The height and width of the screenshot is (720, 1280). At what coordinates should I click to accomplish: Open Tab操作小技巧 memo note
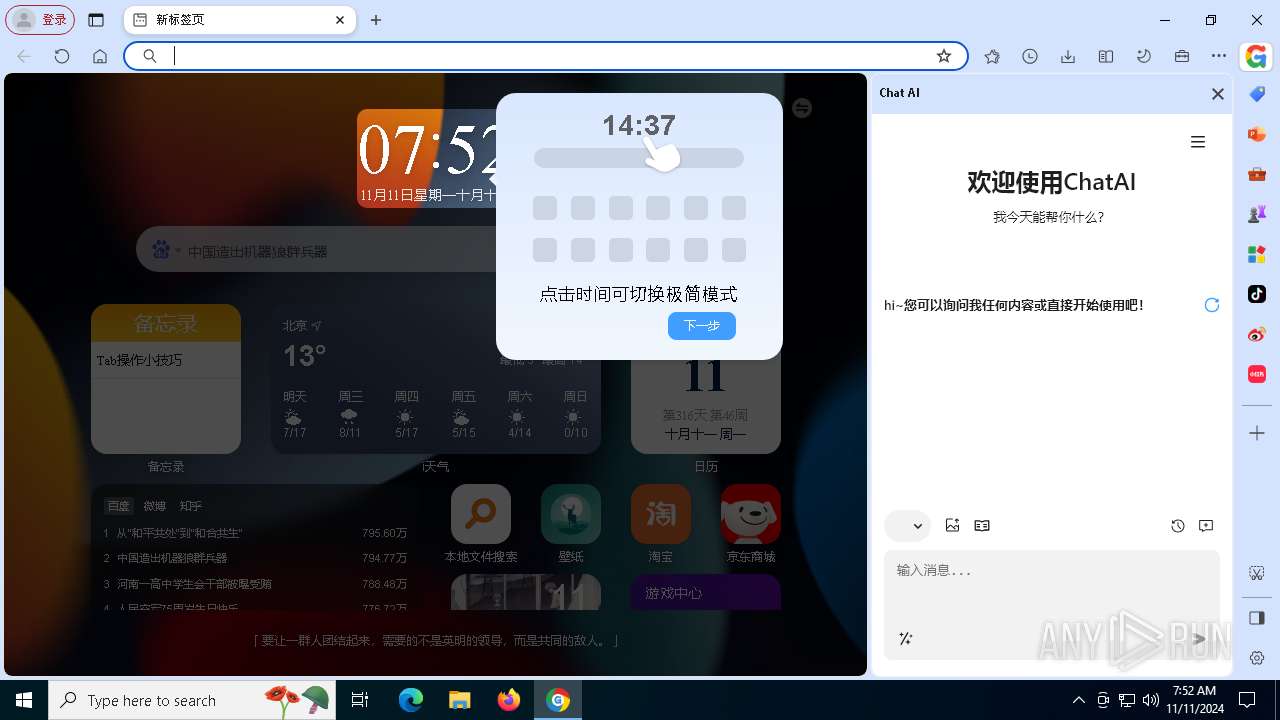(166, 360)
